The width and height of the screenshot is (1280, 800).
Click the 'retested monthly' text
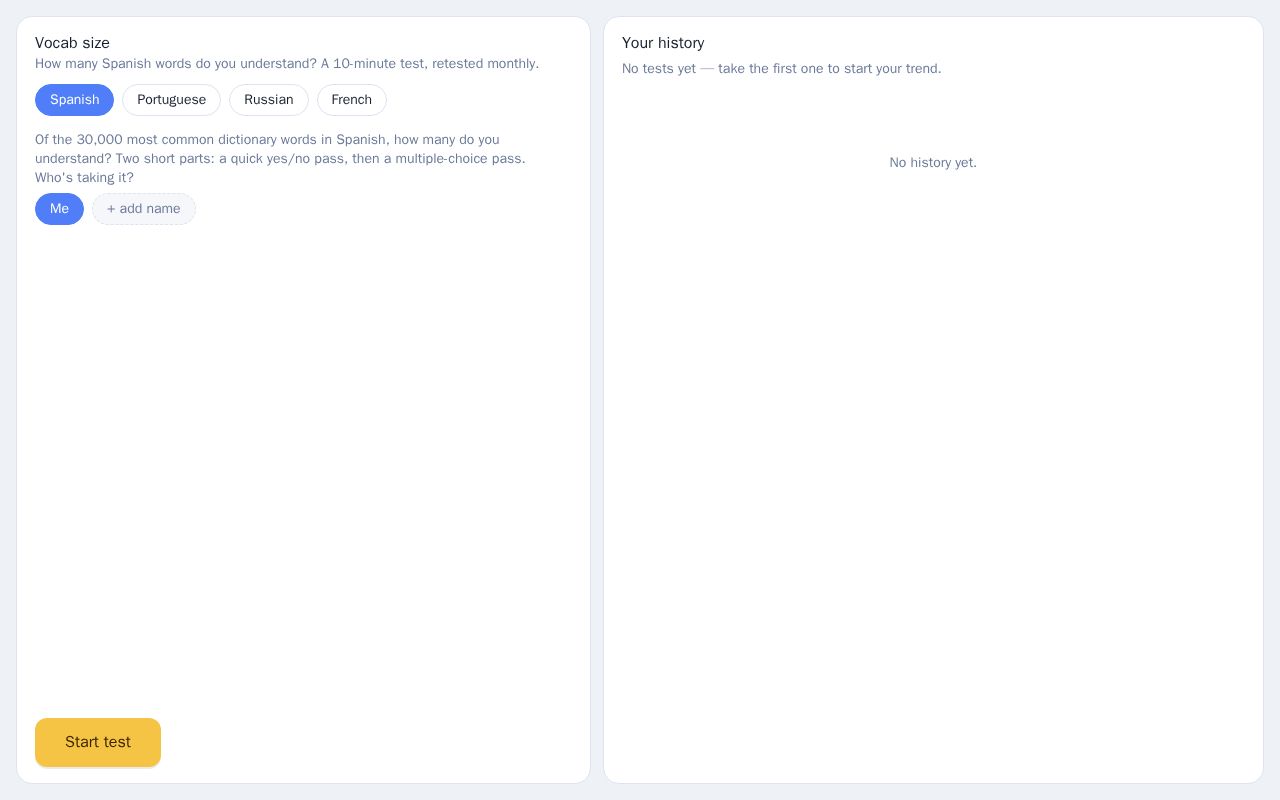pyautogui.click(x=485, y=64)
